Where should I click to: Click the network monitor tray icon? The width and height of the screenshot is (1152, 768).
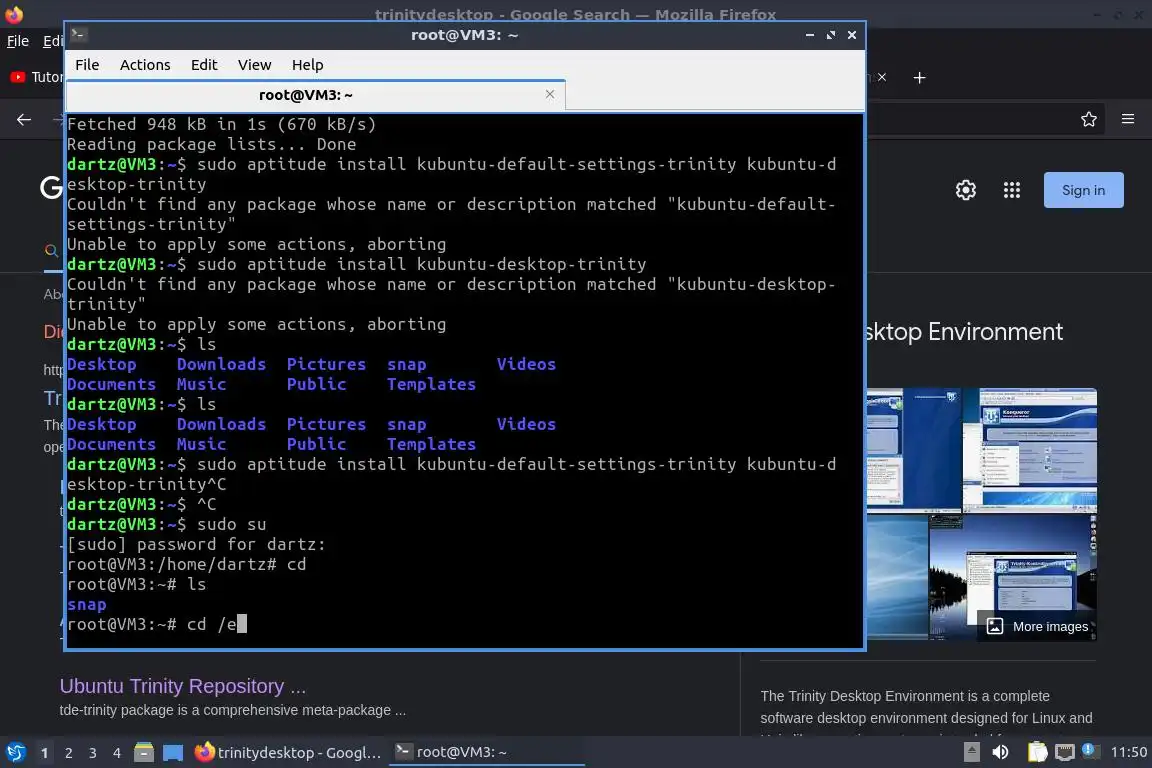point(1064,752)
